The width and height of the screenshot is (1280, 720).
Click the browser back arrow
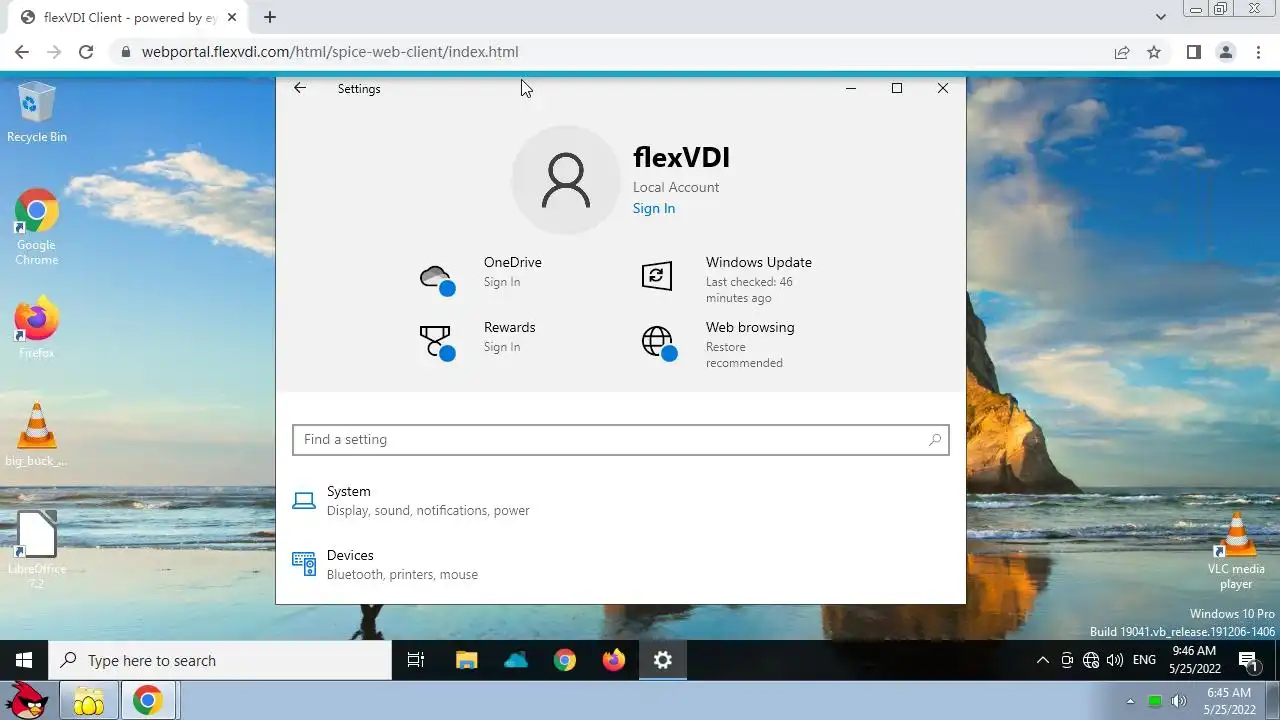coord(22,52)
